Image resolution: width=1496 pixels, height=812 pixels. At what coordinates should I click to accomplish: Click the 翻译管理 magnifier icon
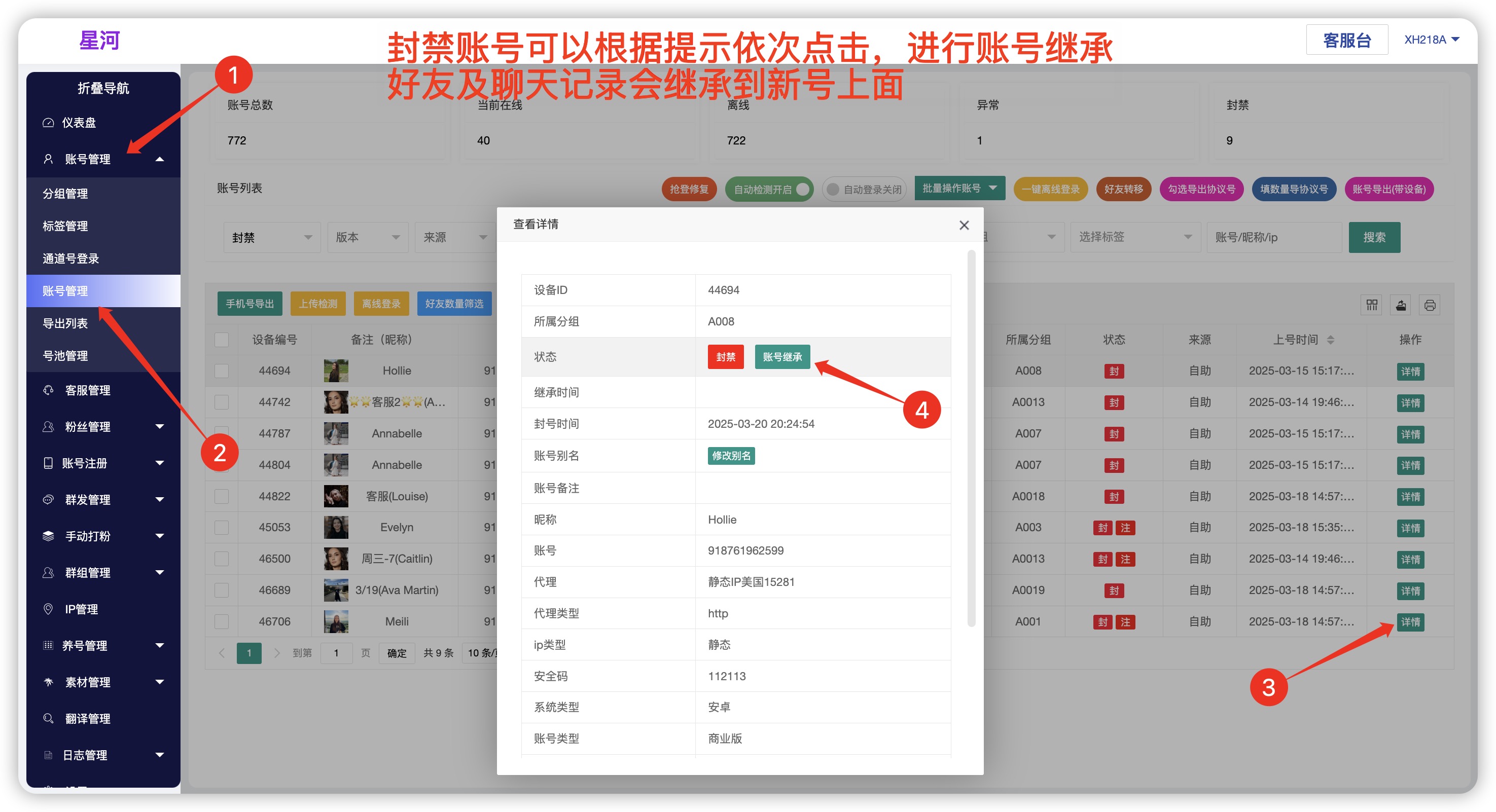coord(48,718)
